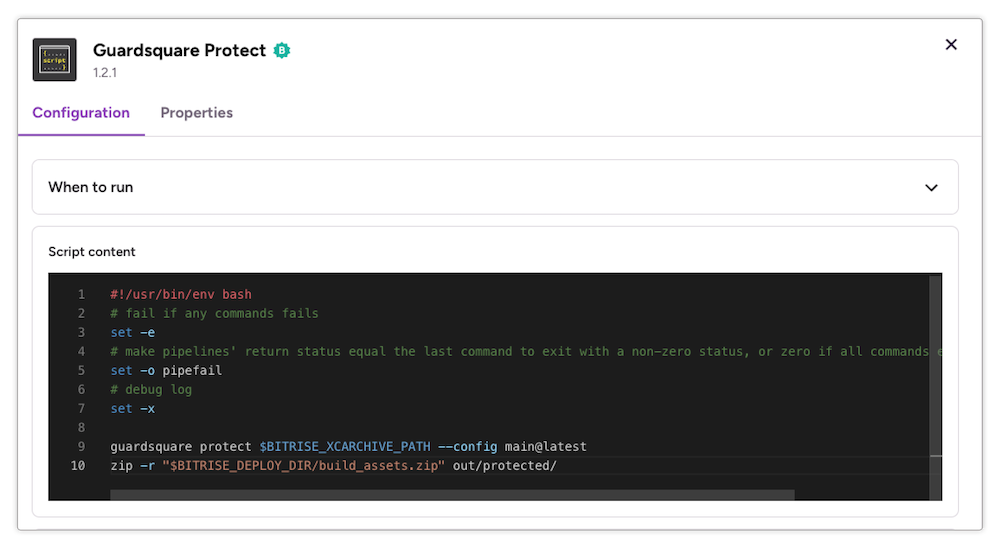The height and width of the screenshot is (548, 1000).
Task: Switch to the Properties tab
Action: pos(196,113)
